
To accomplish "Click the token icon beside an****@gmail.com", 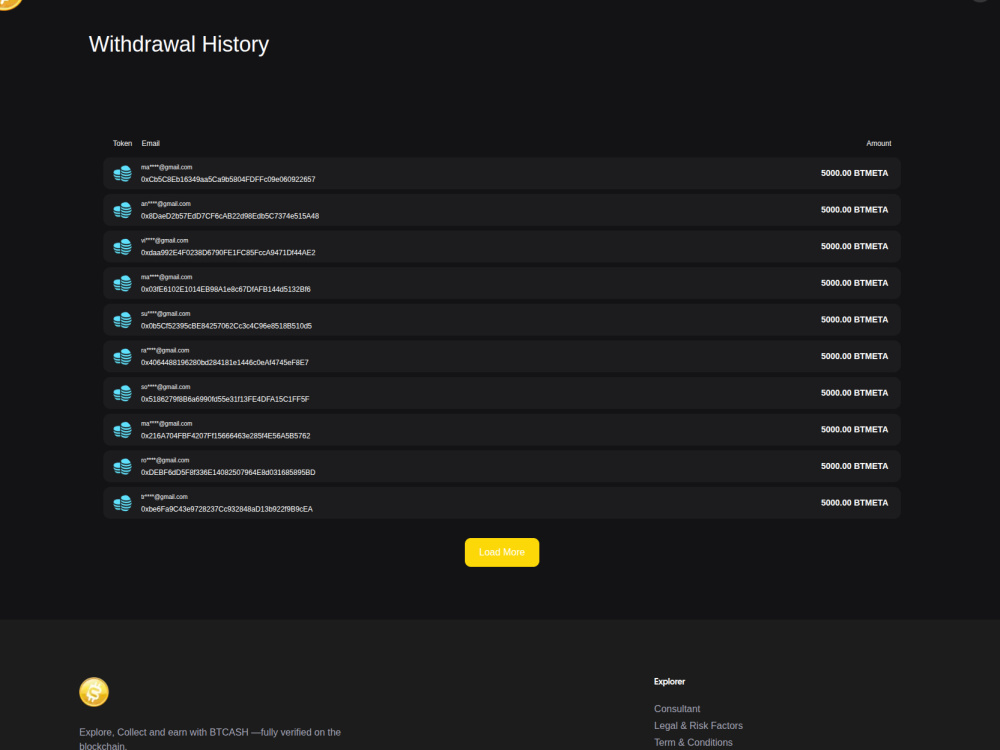I will click(x=122, y=210).
